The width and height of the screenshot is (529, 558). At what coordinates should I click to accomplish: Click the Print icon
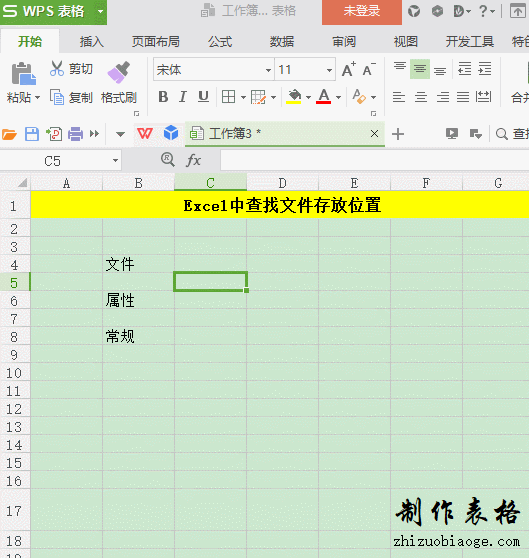[x=75, y=134]
